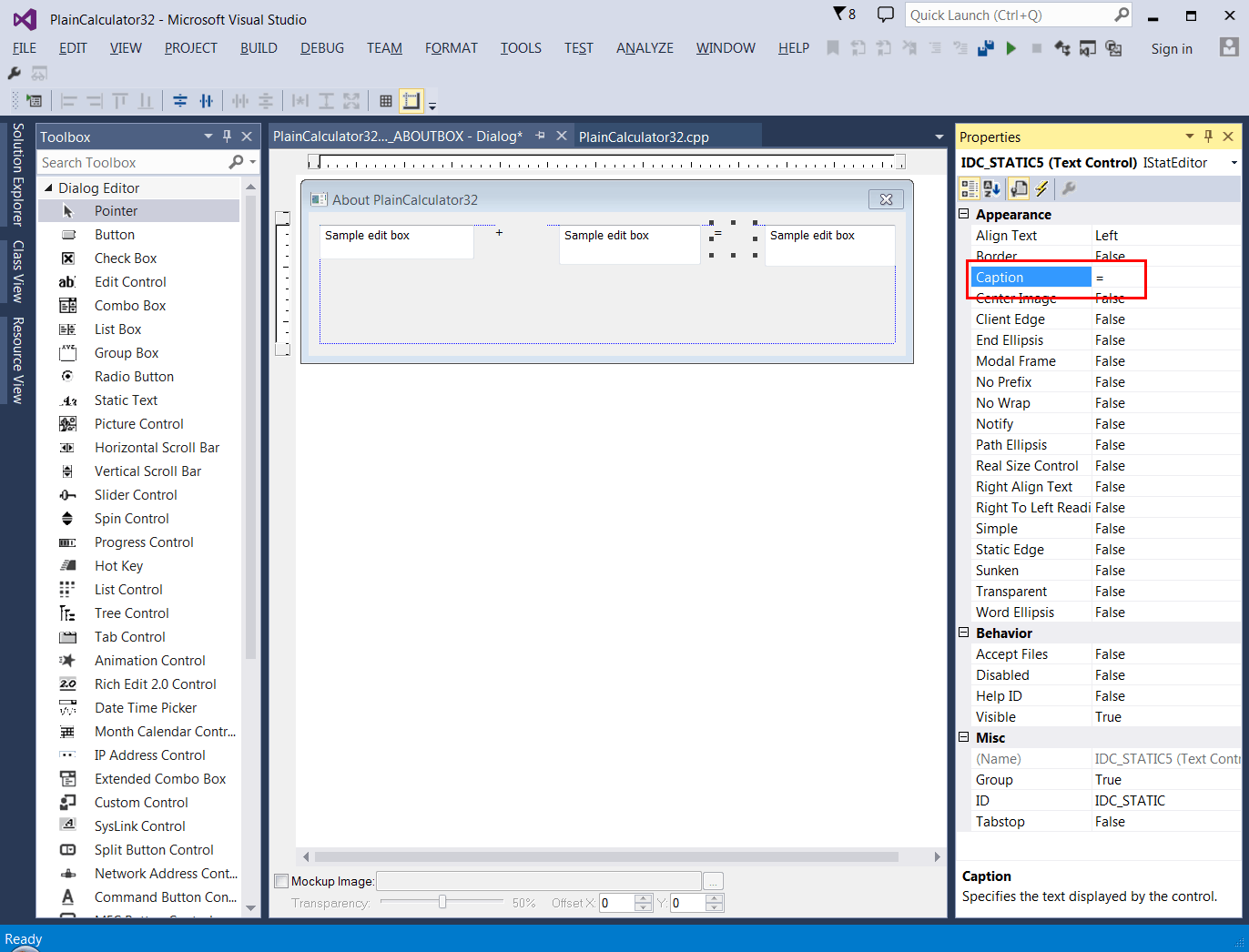Close the ABOUTBOX Dialog document tab
This screenshot has width=1249, height=952.
tap(562, 136)
